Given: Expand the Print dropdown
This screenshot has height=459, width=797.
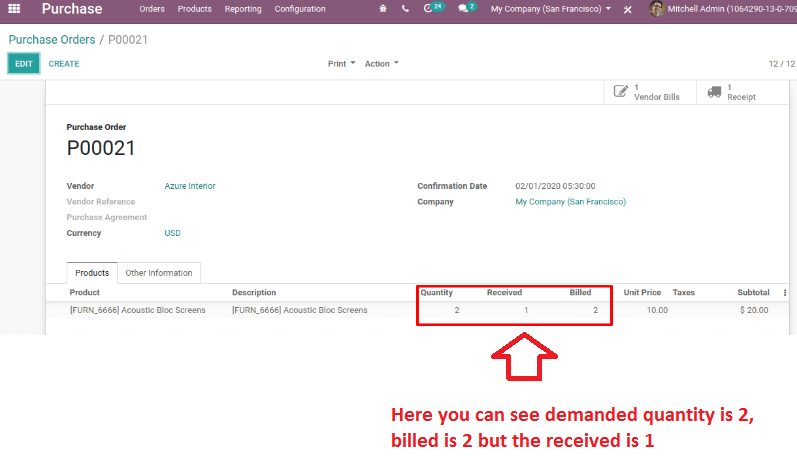Looking at the screenshot, I should 341,64.
